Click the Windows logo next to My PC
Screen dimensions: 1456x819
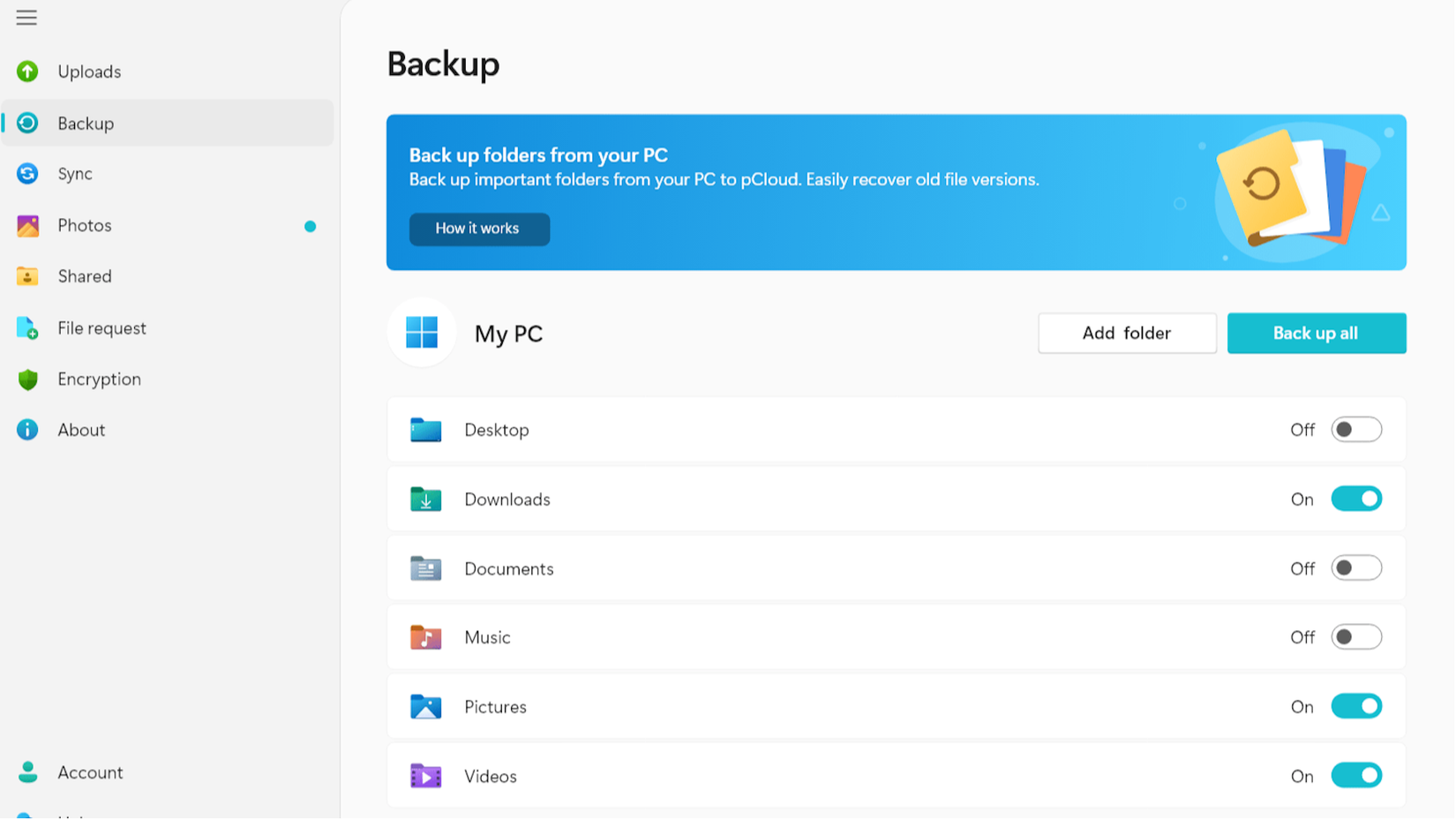coord(422,333)
